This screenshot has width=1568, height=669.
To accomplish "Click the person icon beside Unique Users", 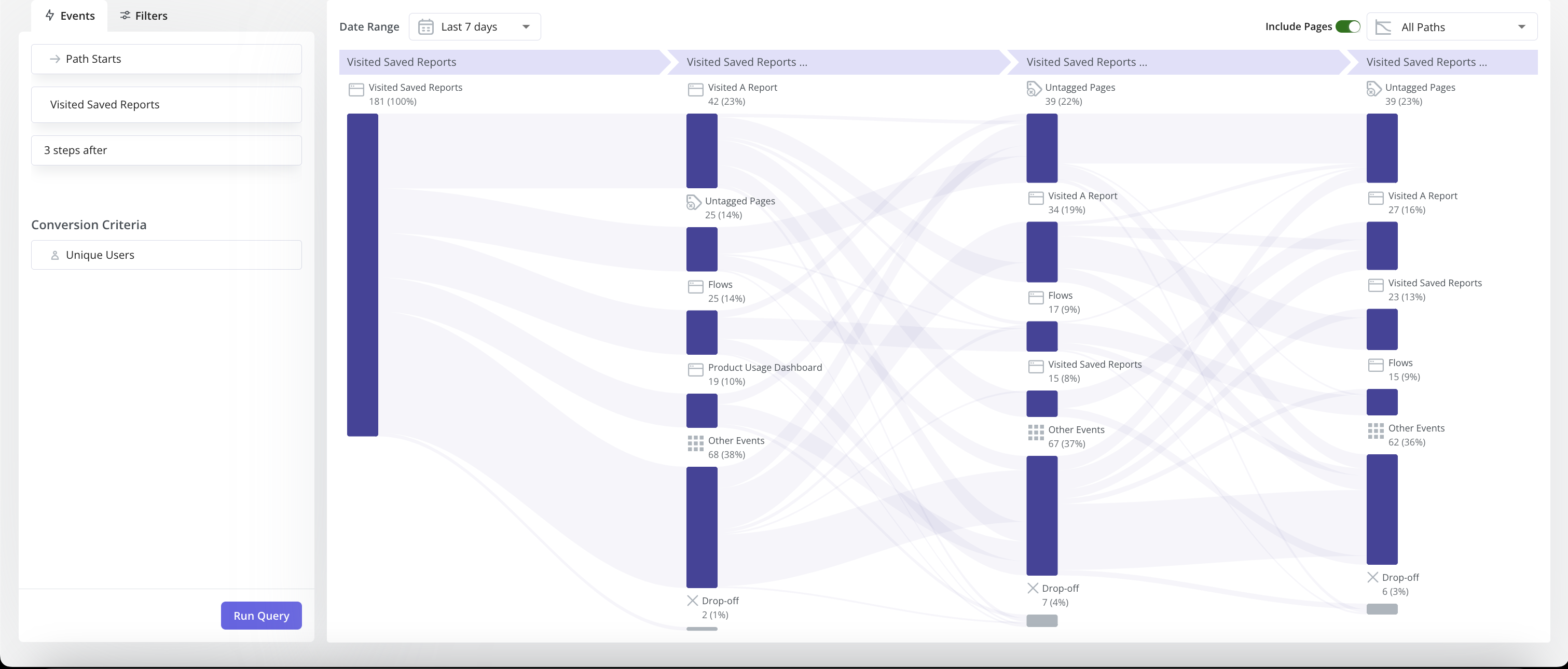I will click(56, 255).
